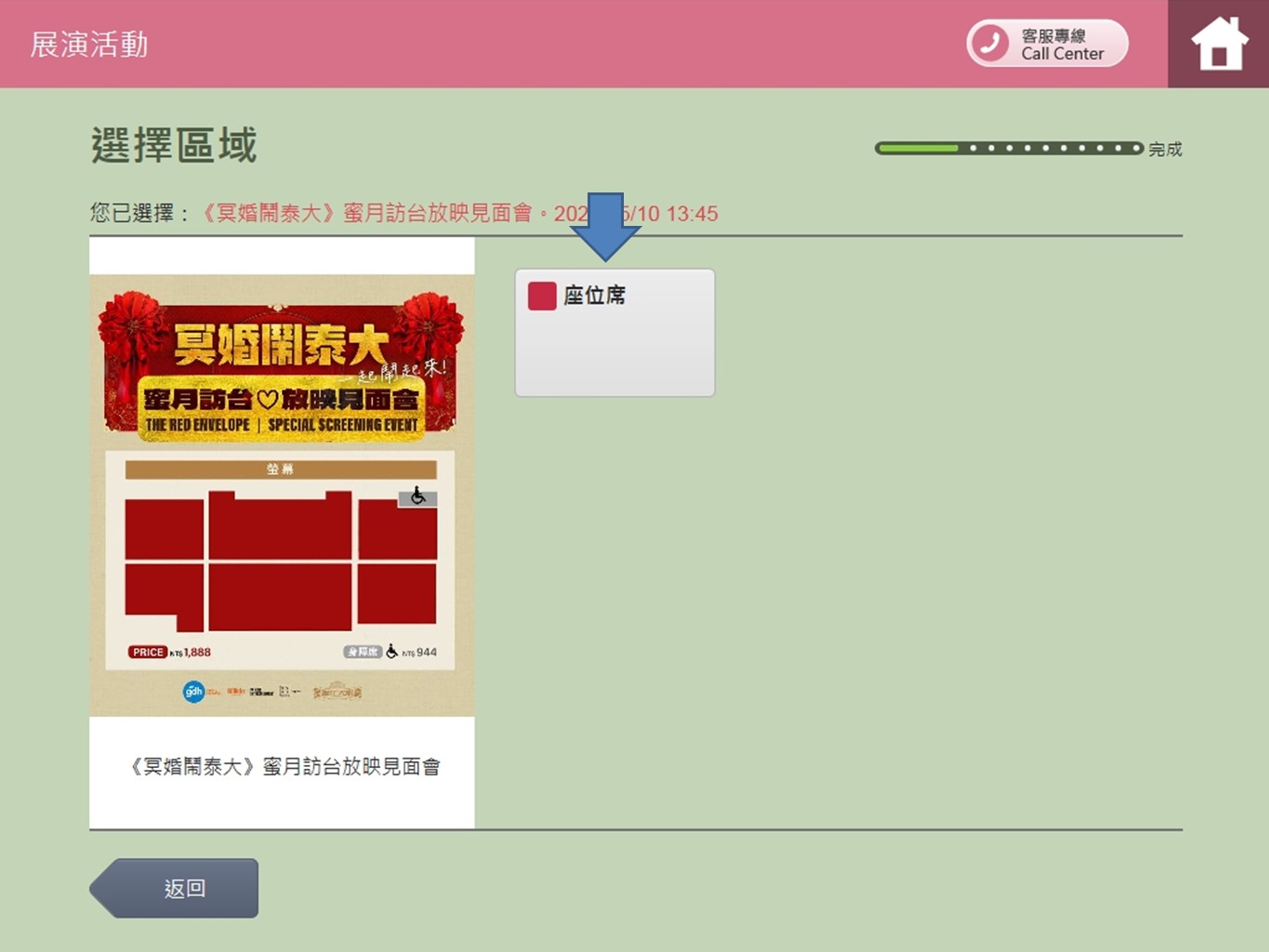Click the gray 身障席 badge
This screenshot has height=952, width=1269.
pyautogui.click(x=363, y=652)
